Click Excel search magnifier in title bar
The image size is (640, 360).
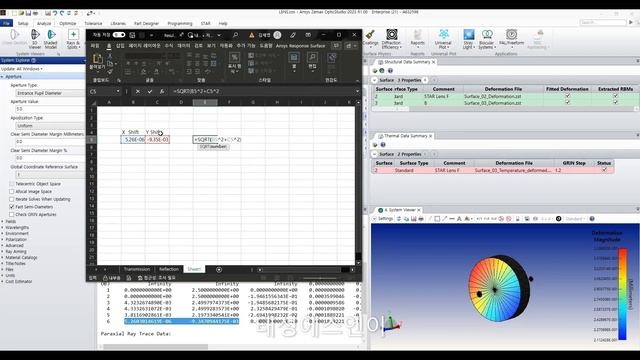[236, 35]
